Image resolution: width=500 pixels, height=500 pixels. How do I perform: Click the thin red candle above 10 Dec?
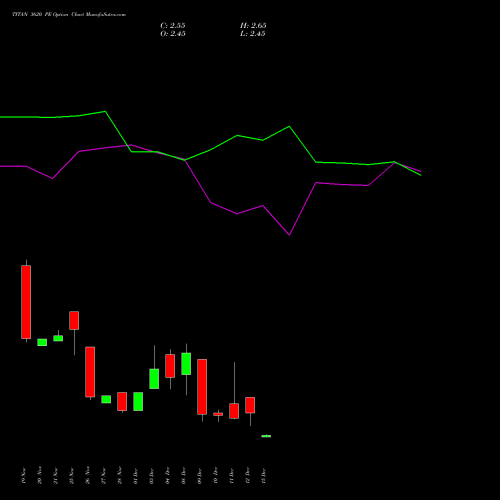point(218,414)
